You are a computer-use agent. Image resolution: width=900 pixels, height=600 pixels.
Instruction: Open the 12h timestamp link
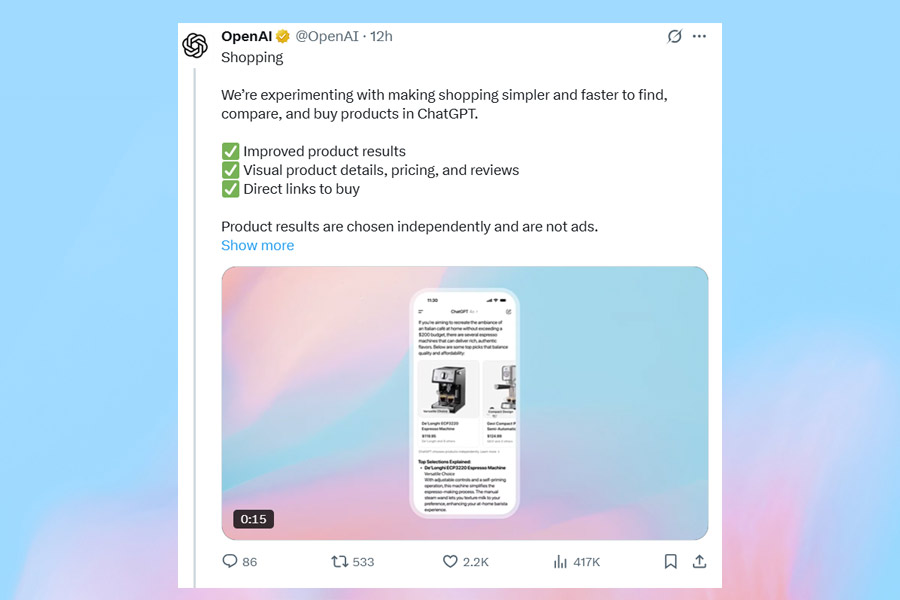tap(381, 36)
